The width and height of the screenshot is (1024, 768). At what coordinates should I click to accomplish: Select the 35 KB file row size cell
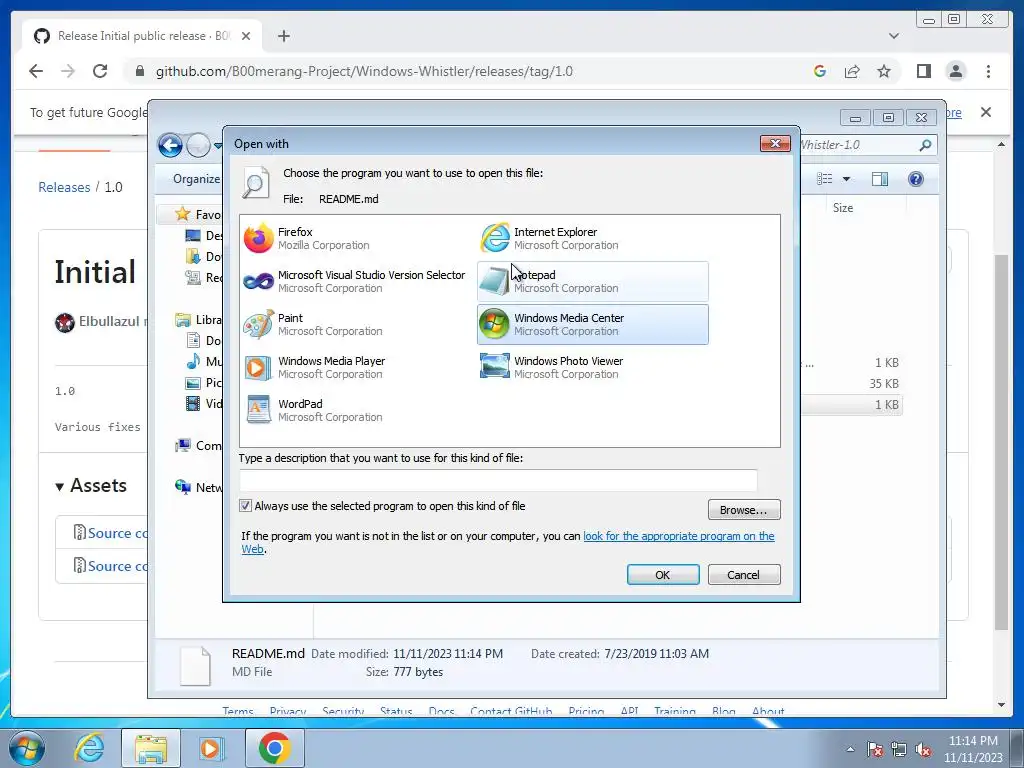tap(884, 383)
